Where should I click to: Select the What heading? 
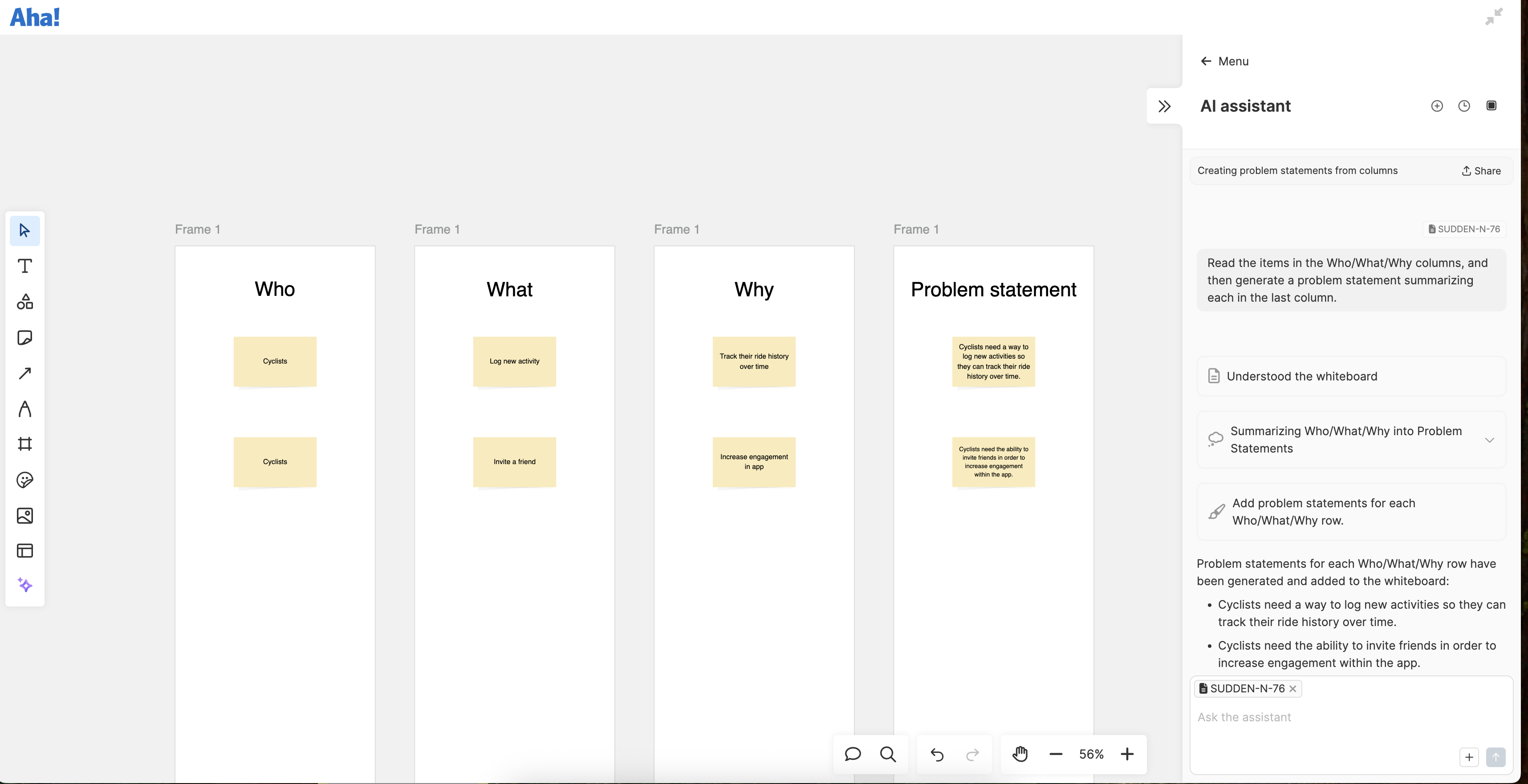509,289
